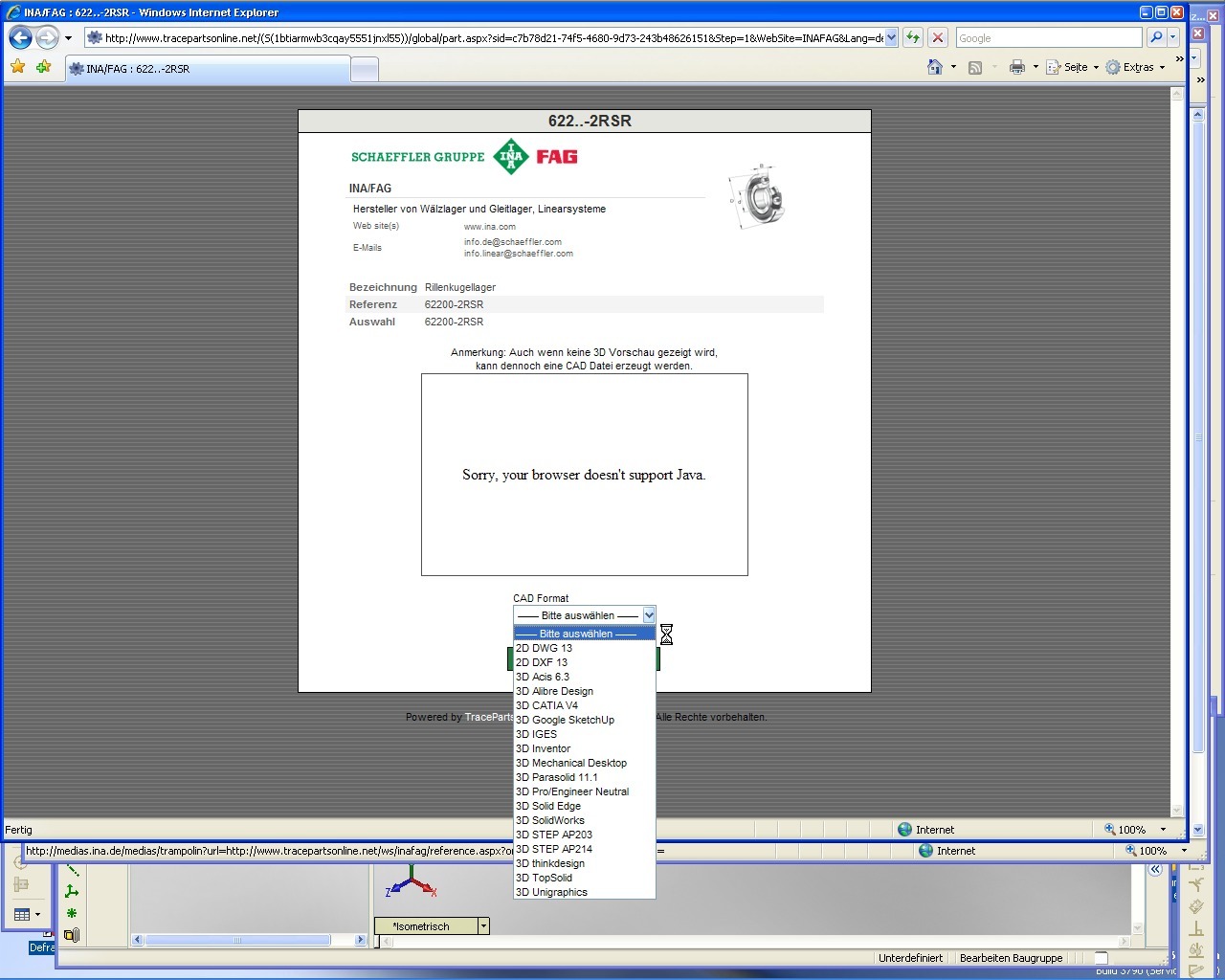Choose 3D Mechanical Desktop format
This screenshot has width=1225, height=980.
coord(585,763)
